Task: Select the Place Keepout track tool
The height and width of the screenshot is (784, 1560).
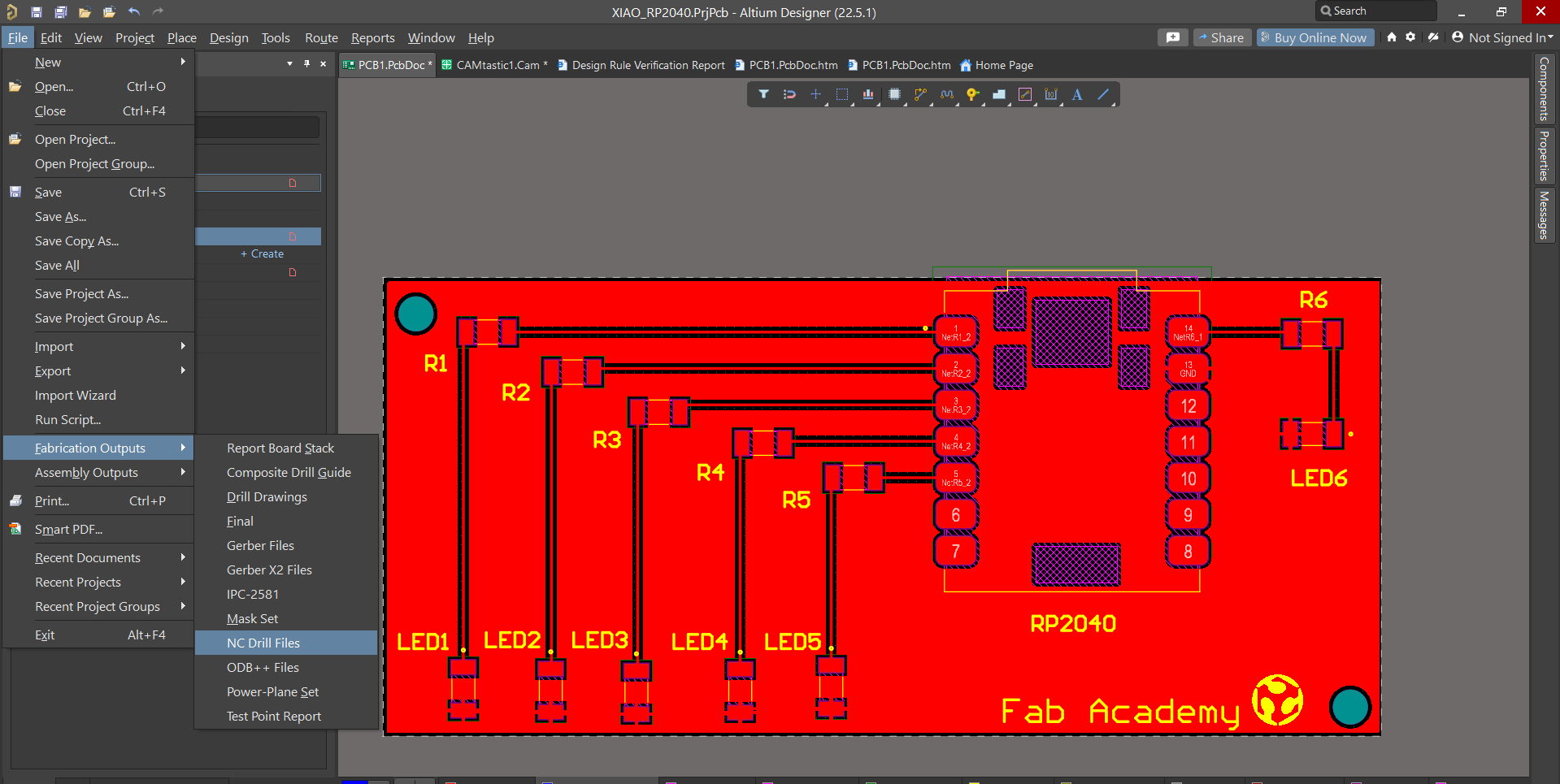Action: point(1025,95)
